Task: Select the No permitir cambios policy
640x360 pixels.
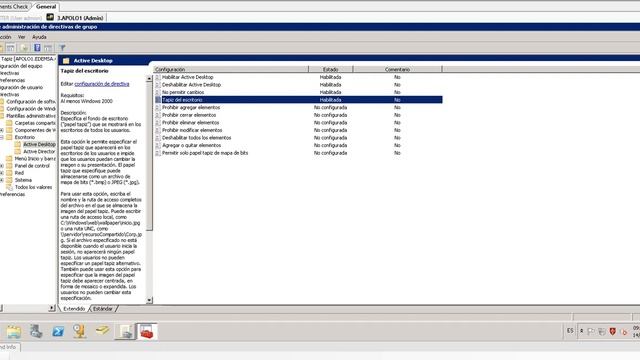Action: tap(298, 92)
